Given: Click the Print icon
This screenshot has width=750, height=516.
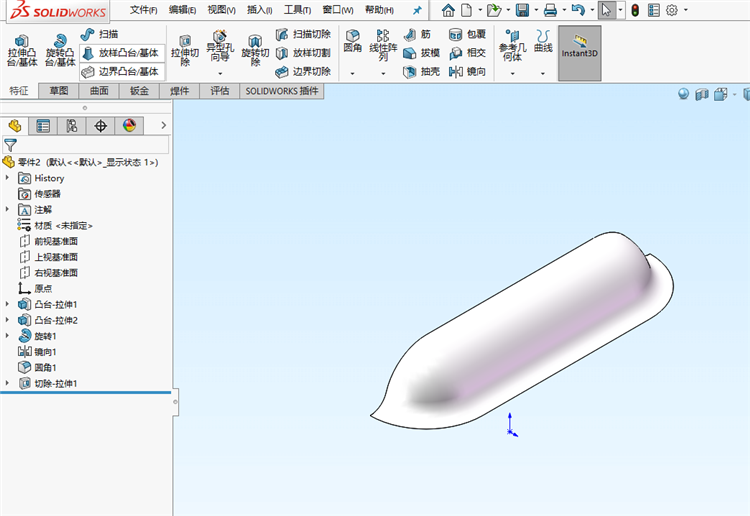Looking at the screenshot, I should tap(550, 10).
